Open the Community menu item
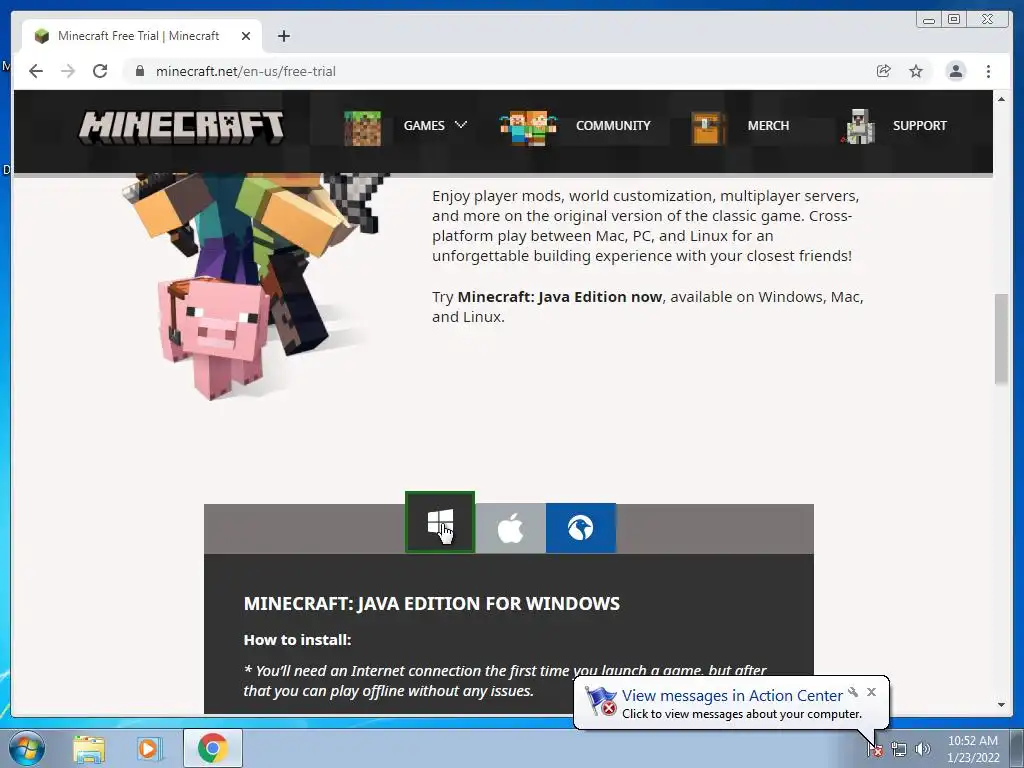The width and height of the screenshot is (1024, 768). pyautogui.click(x=613, y=125)
